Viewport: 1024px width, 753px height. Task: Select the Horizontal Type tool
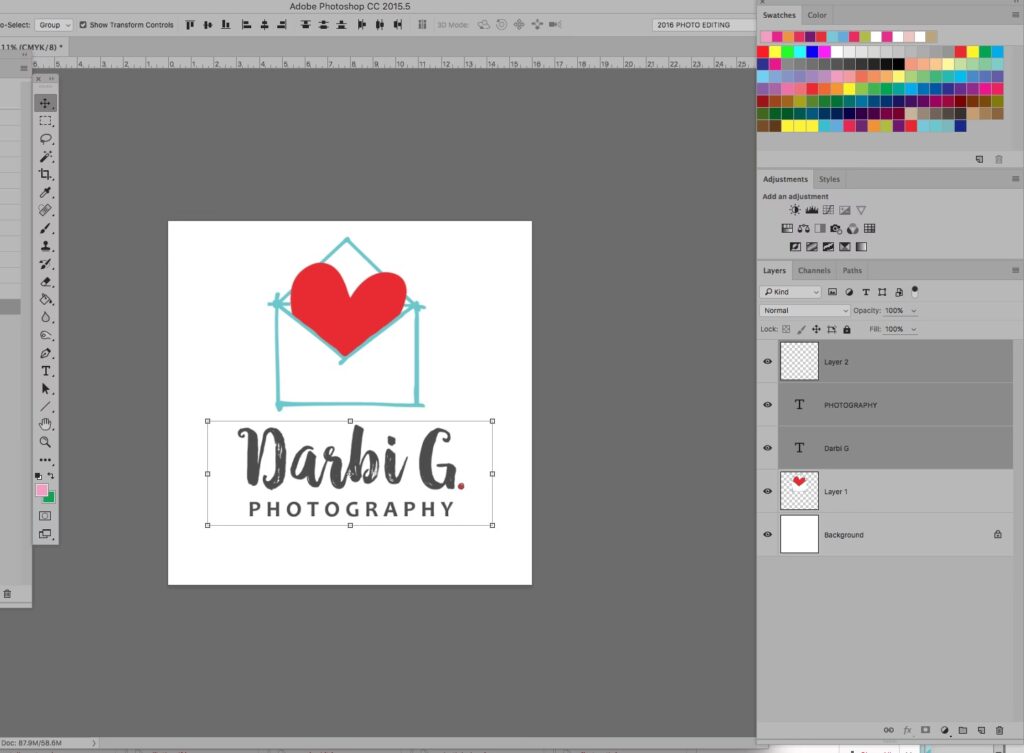tap(46, 371)
